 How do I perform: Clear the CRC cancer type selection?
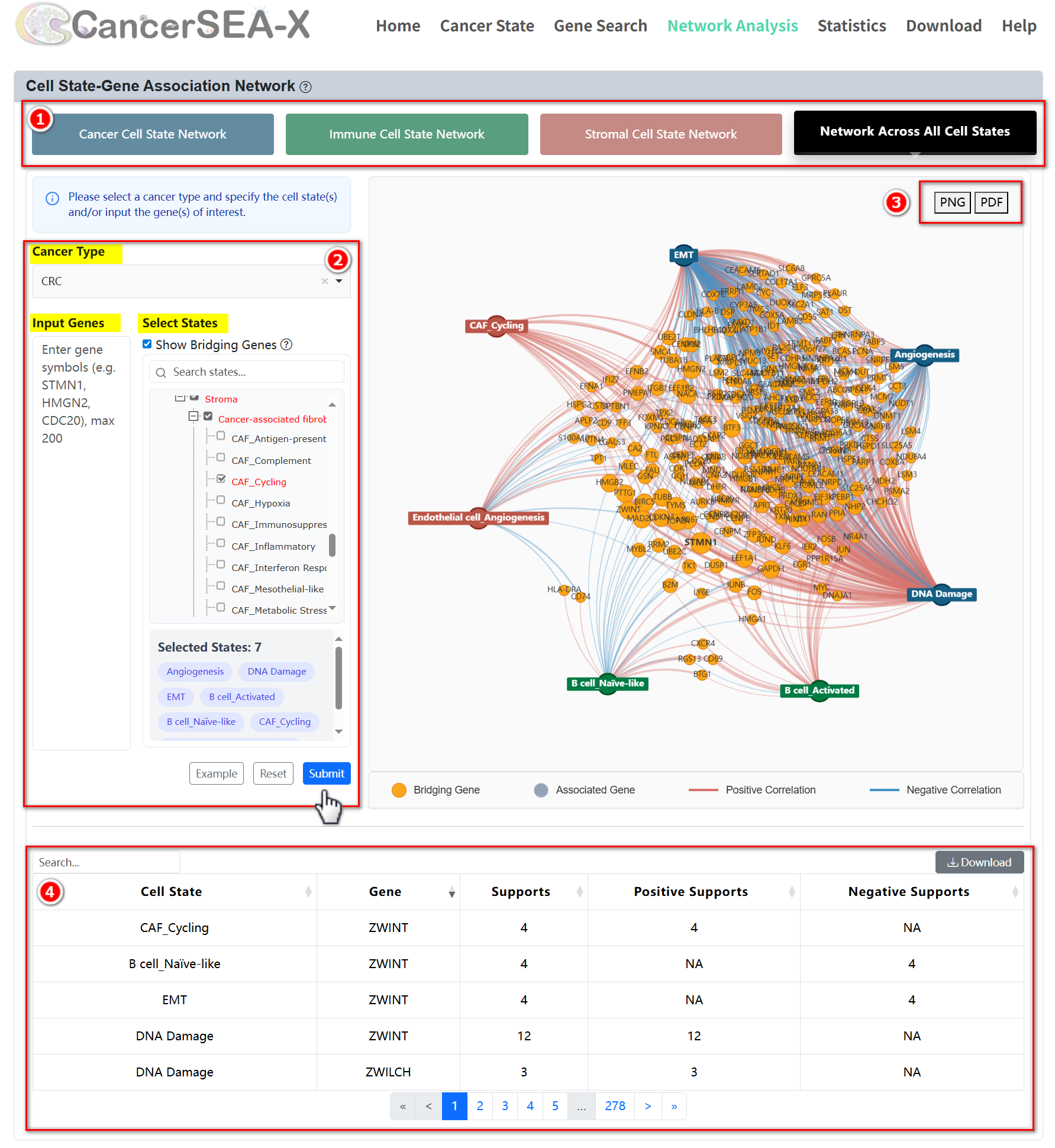click(x=324, y=281)
